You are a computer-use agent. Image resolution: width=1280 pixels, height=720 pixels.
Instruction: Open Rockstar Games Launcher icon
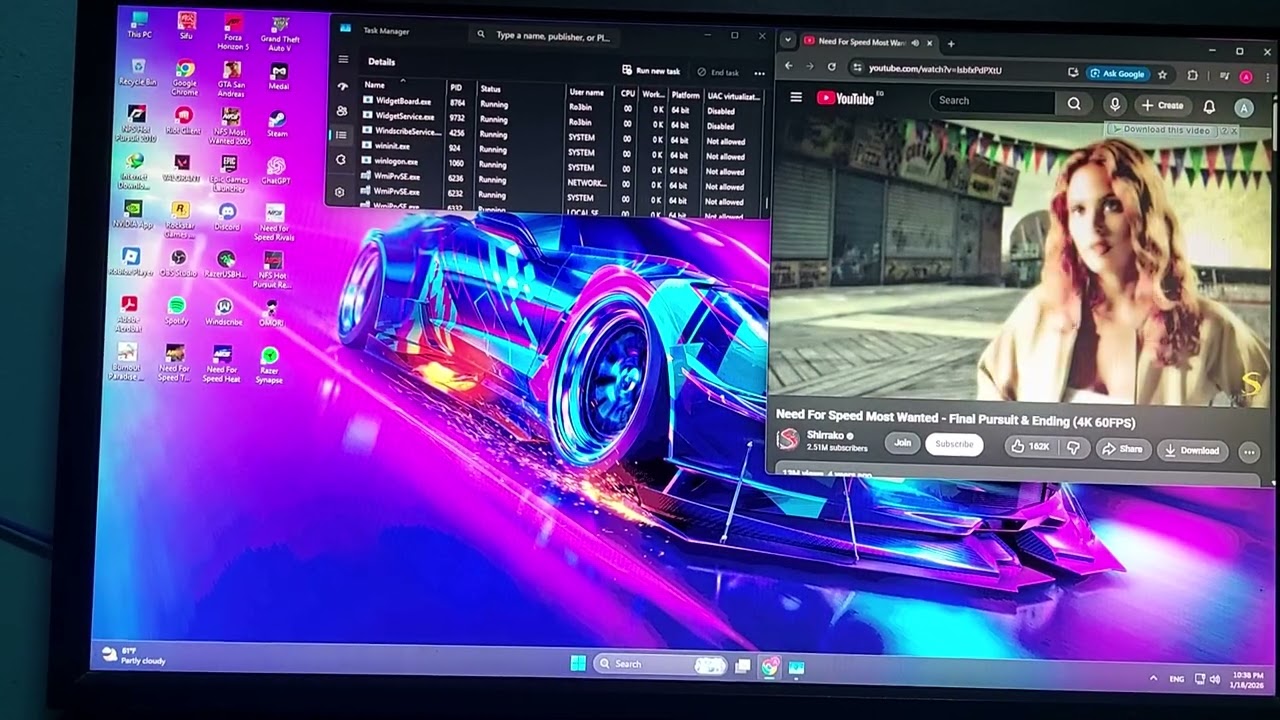click(180, 219)
